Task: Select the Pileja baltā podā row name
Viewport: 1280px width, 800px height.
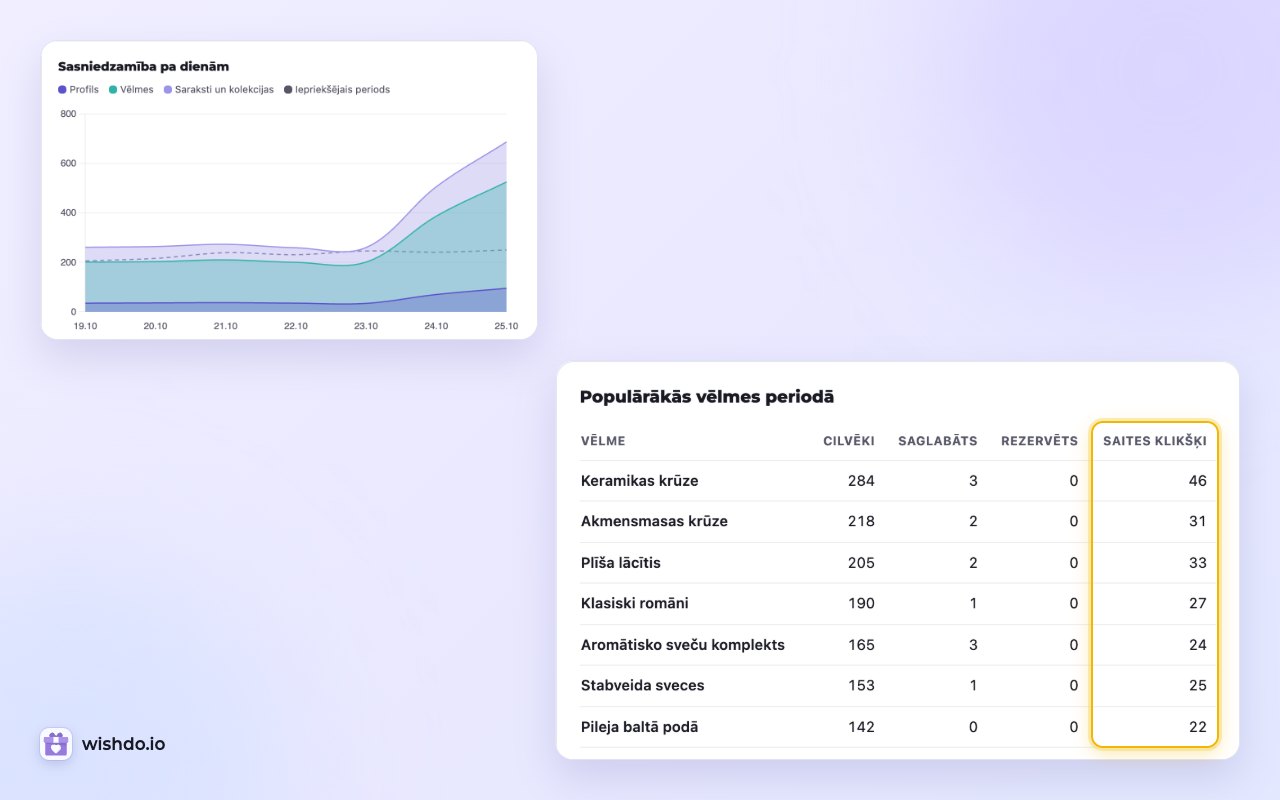Action: point(640,727)
